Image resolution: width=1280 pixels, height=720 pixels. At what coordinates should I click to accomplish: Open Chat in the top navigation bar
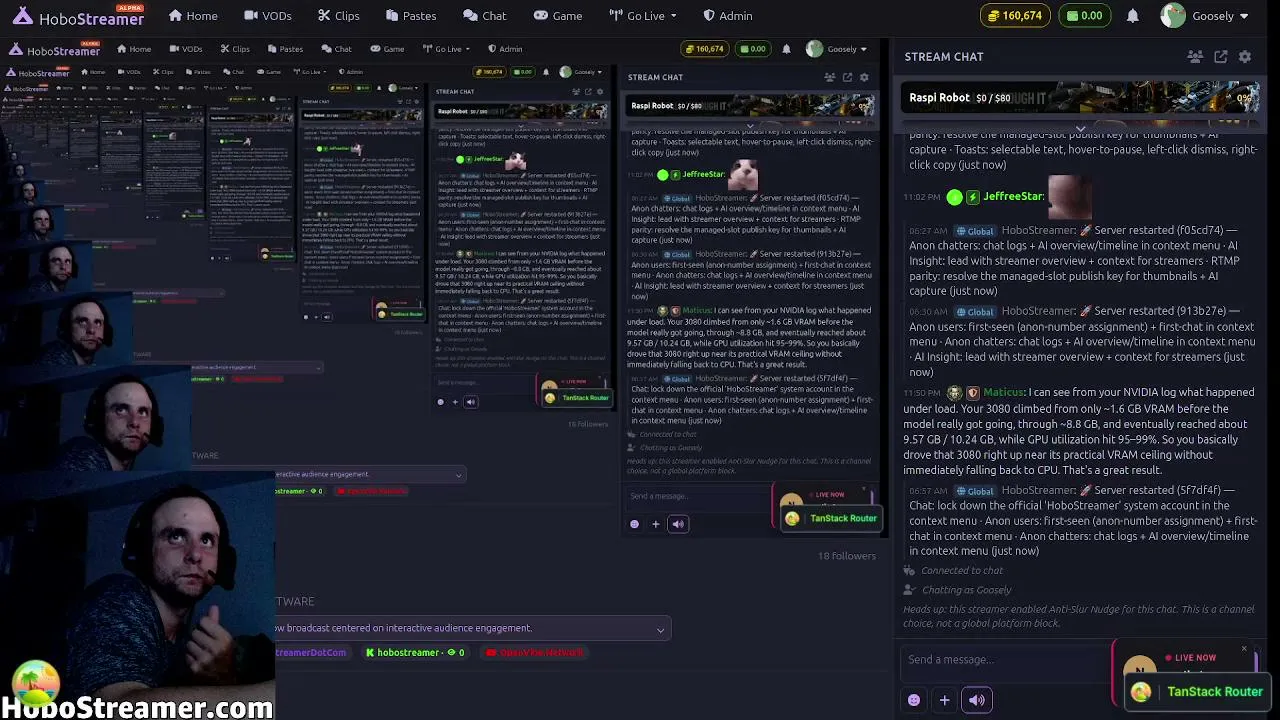[485, 16]
